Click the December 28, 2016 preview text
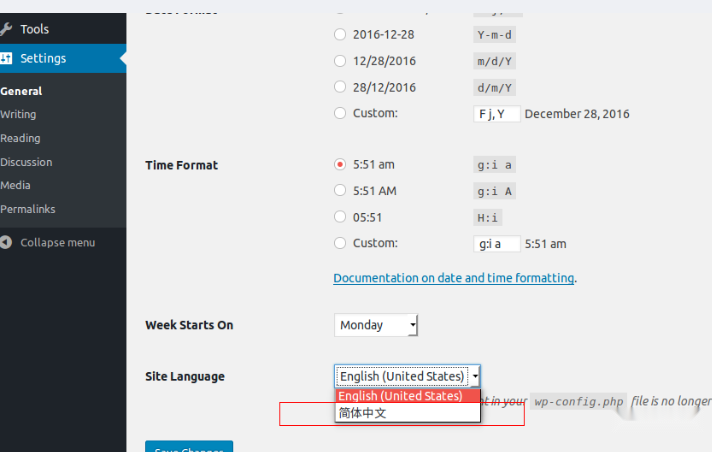The image size is (712, 452). click(x=577, y=114)
